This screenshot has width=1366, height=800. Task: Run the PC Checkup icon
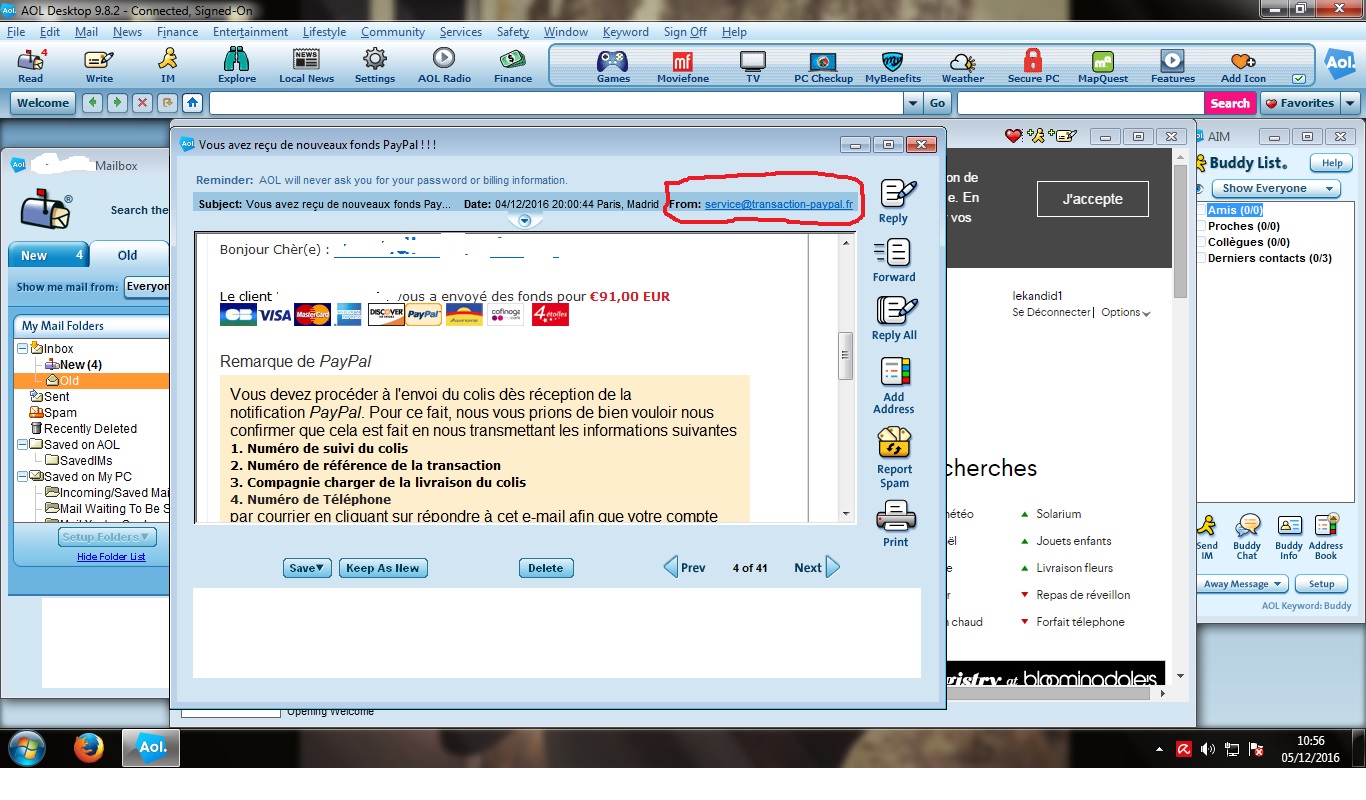(x=823, y=66)
